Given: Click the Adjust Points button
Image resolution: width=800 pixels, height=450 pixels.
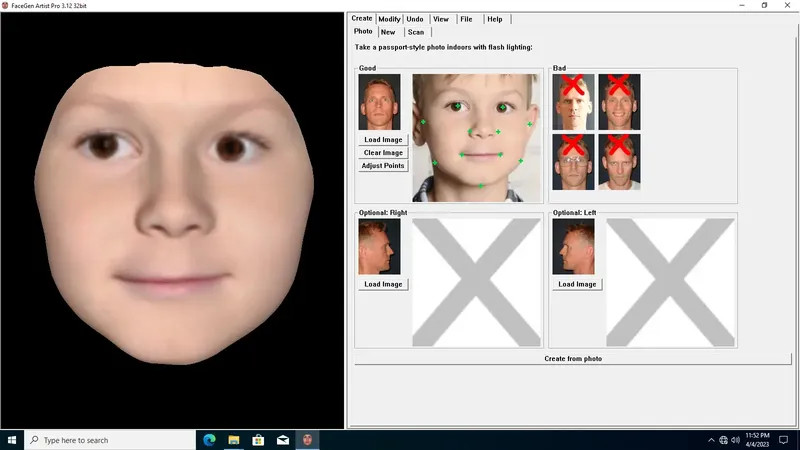Looking at the screenshot, I should [x=383, y=166].
